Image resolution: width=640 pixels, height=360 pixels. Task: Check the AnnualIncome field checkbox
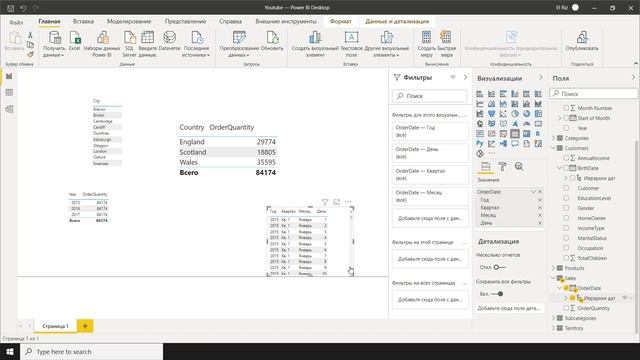[566, 158]
